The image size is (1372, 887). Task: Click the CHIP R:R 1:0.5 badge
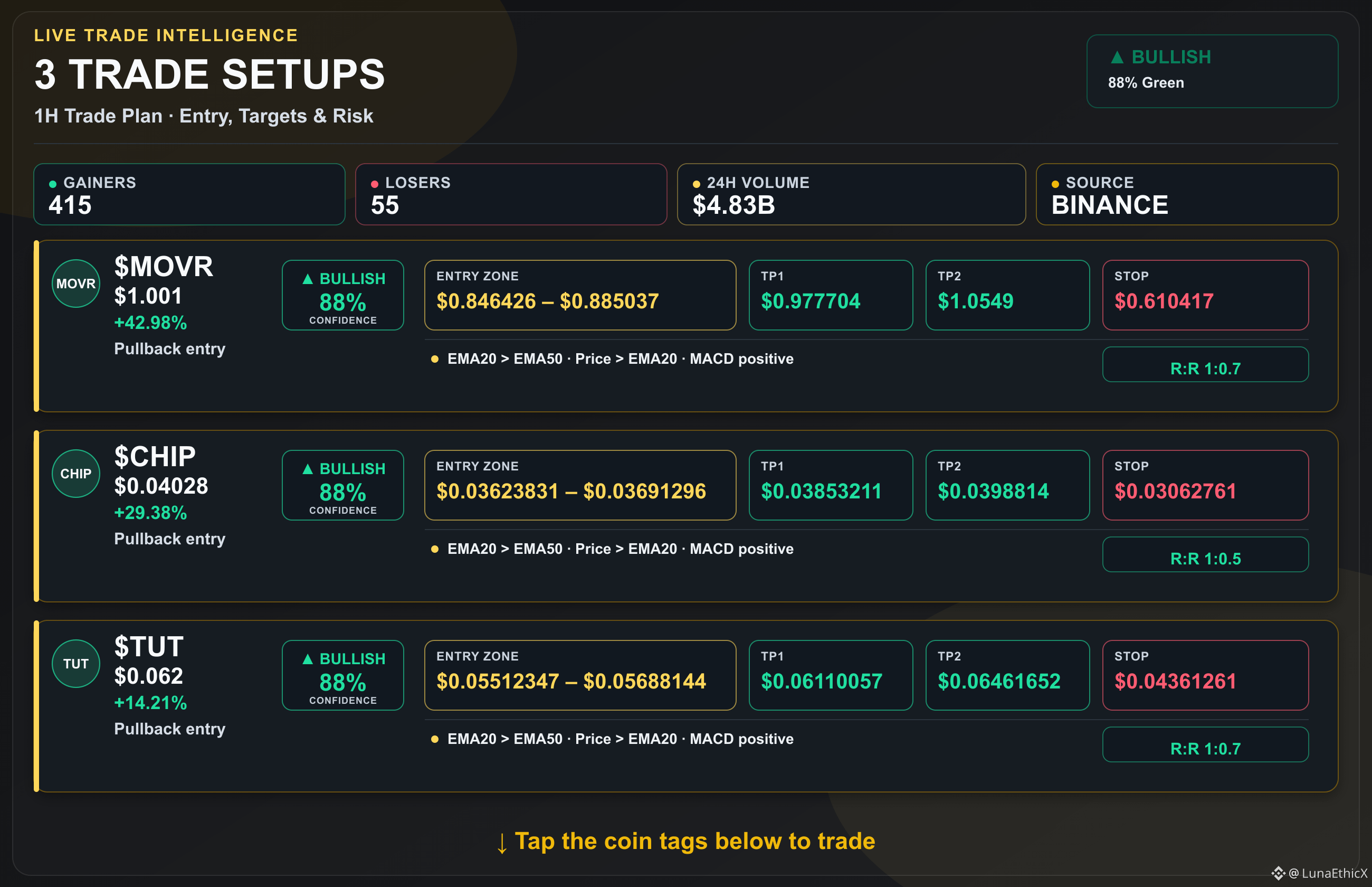point(1205,555)
